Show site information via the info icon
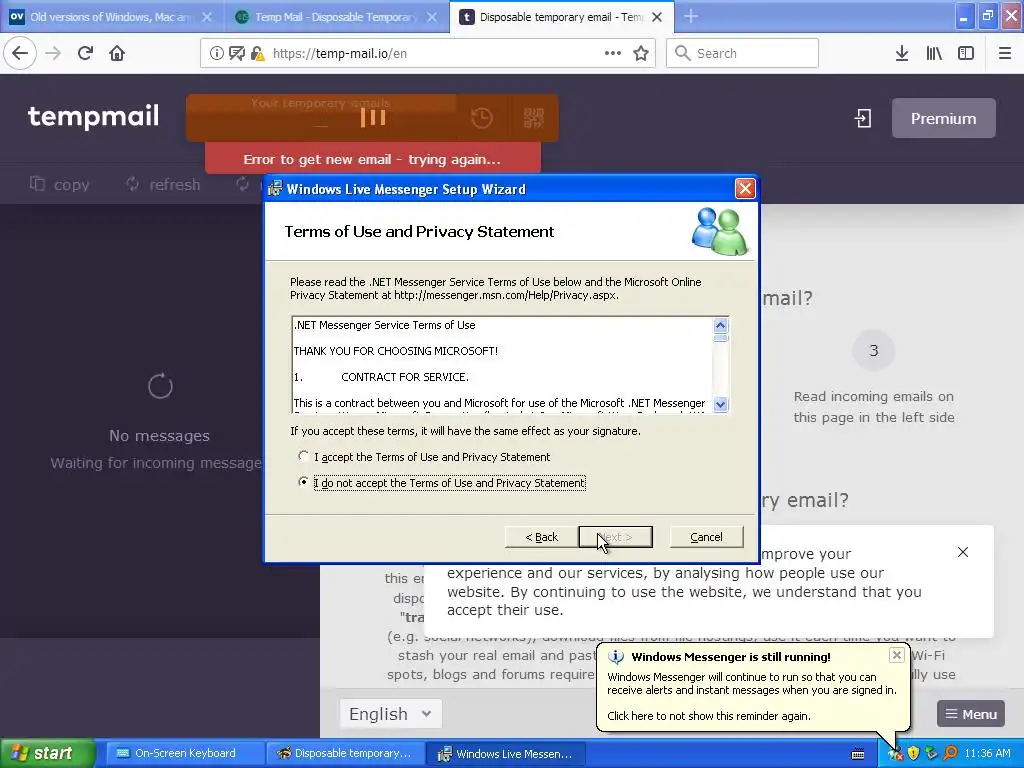The image size is (1024, 768). coord(216,54)
